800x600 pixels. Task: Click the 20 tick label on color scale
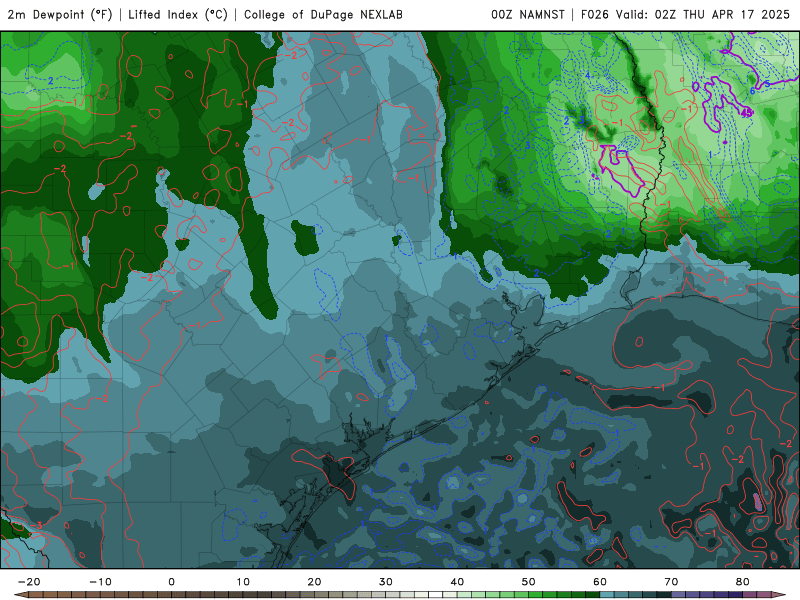click(314, 582)
